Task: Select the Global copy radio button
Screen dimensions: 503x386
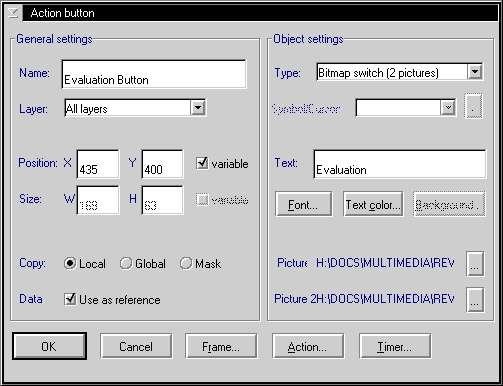Action: point(126,263)
